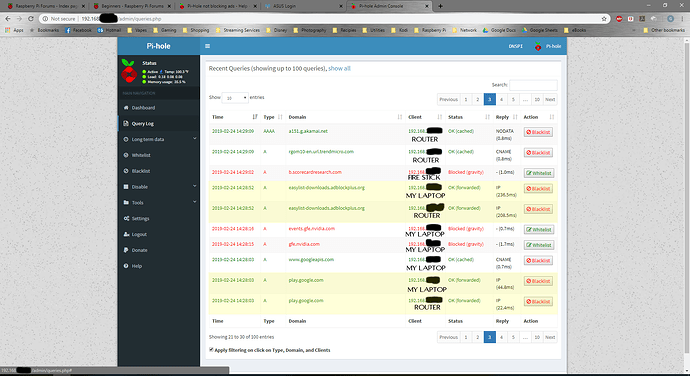Expand the Long term data submenu
This screenshot has height=376, width=690.
tap(195, 139)
